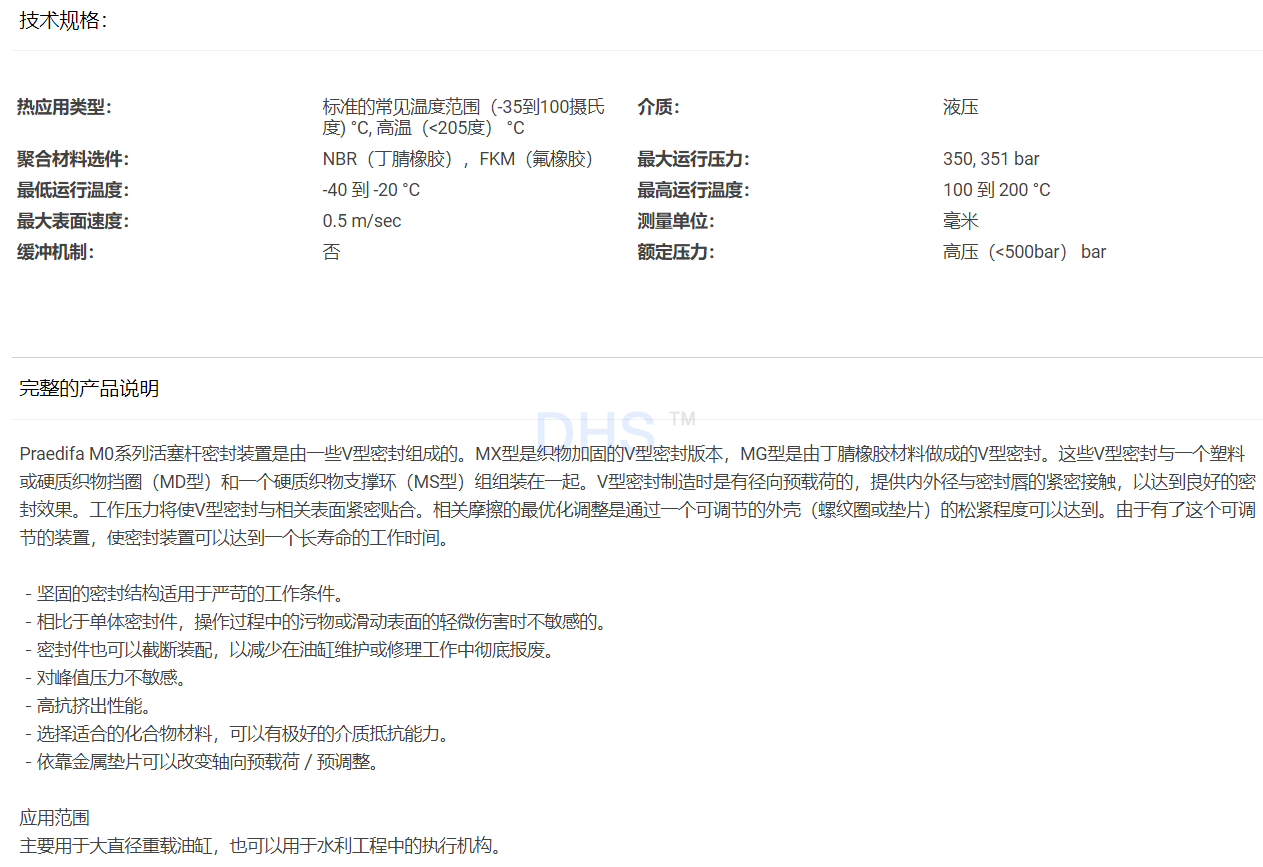This screenshot has width=1263, height=867.
Task: Click the 完整的产品说明 section heading
Action: (89, 389)
